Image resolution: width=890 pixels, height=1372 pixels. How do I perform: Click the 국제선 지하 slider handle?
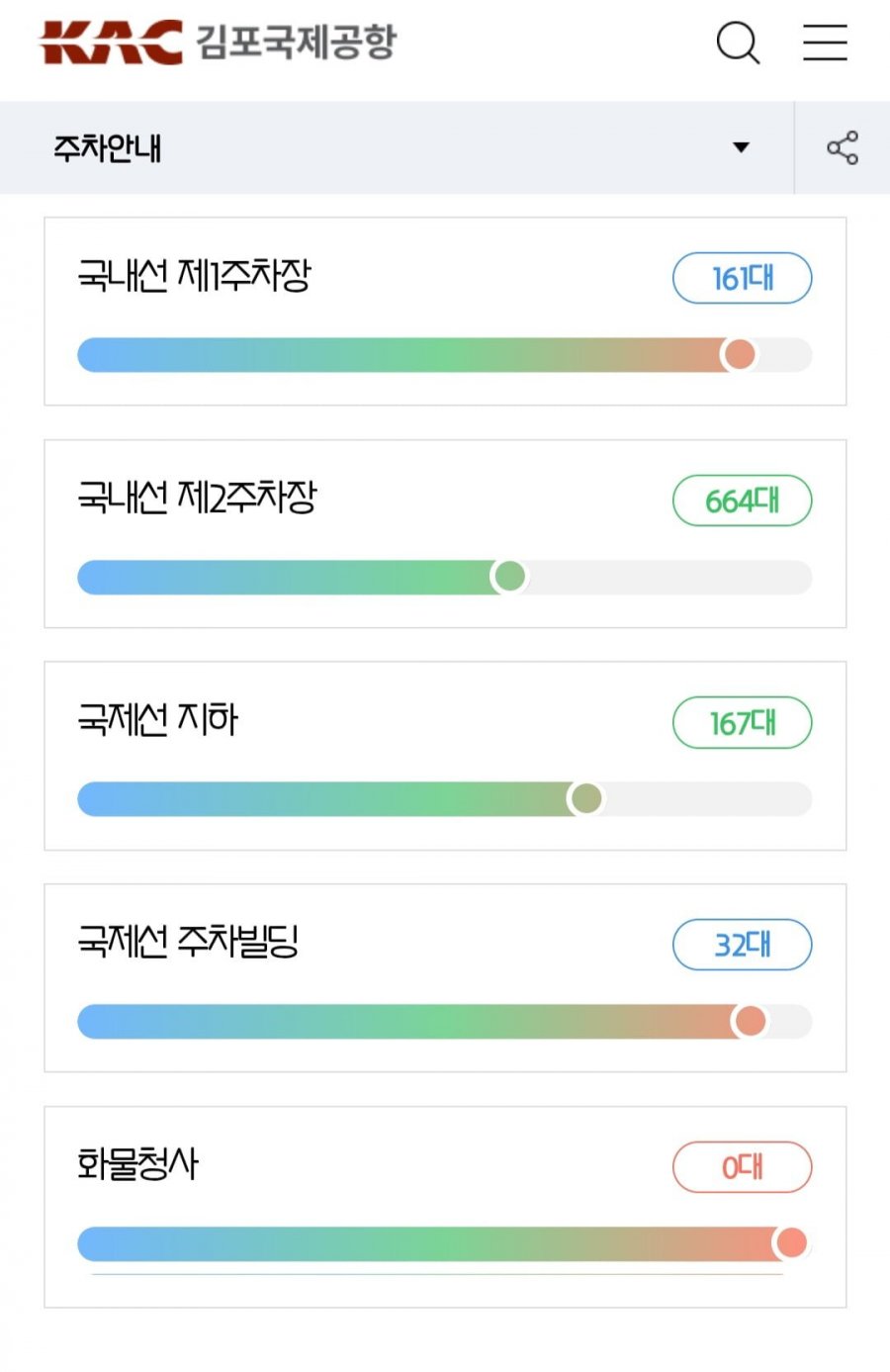(x=585, y=798)
